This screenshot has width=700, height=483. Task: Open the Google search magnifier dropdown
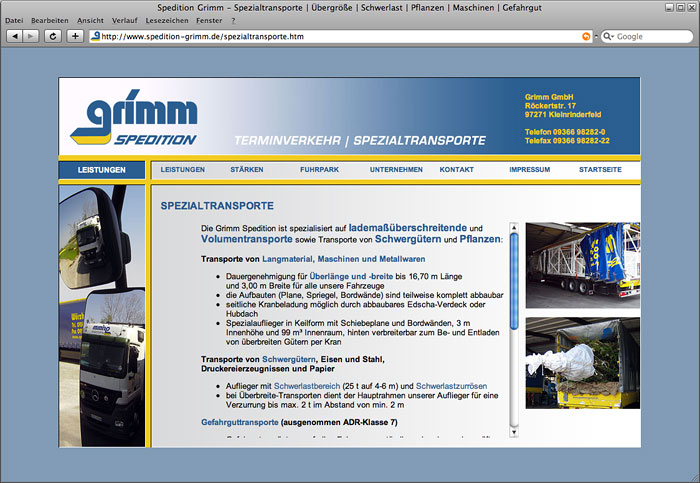point(608,37)
